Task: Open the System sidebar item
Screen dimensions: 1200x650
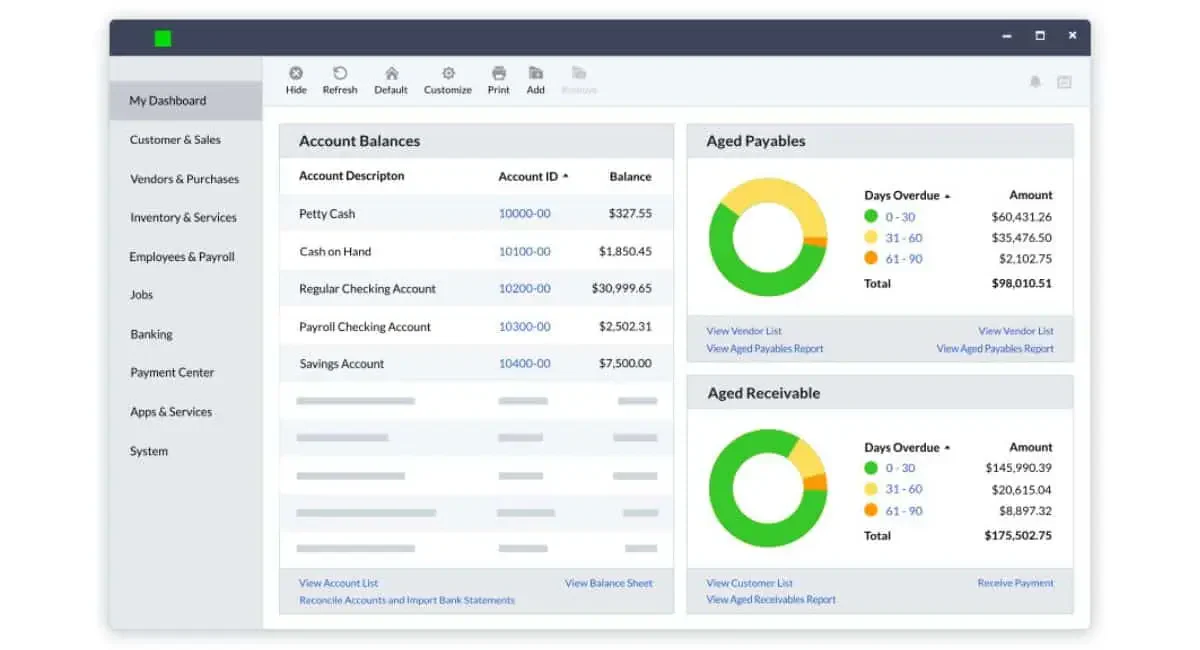Action: pos(149,451)
